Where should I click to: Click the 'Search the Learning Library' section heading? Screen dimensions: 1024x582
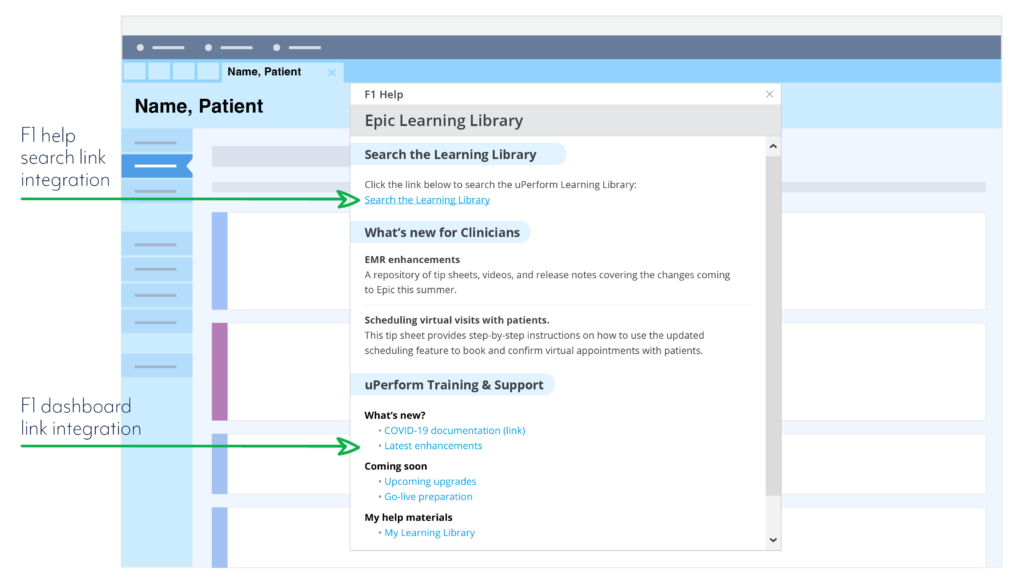click(x=451, y=155)
